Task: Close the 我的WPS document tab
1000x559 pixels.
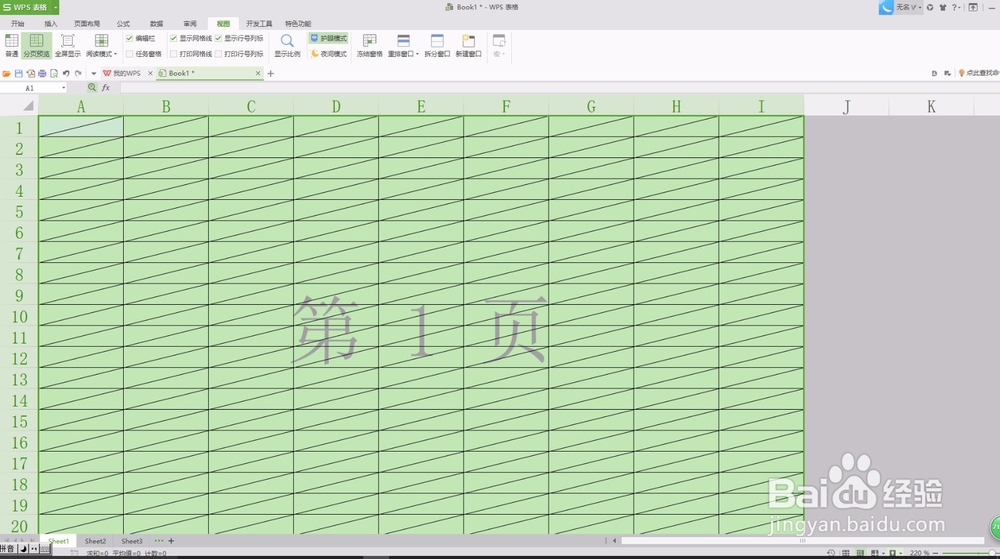Action: [x=150, y=73]
